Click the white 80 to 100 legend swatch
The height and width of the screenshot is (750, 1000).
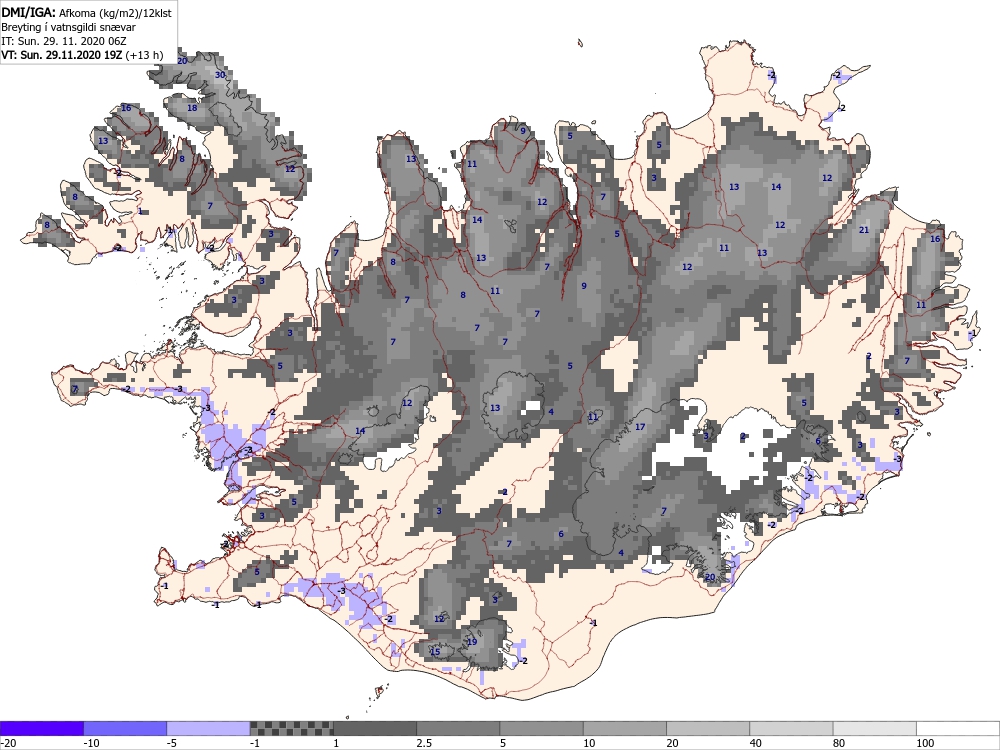[x=874, y=728]
